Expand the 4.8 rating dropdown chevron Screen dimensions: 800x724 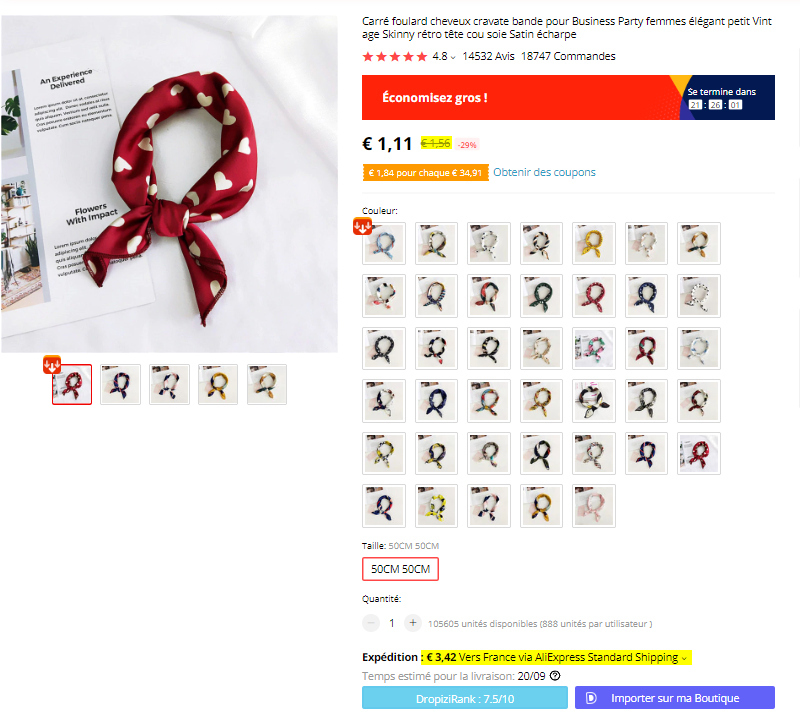(x=453, y=58)
